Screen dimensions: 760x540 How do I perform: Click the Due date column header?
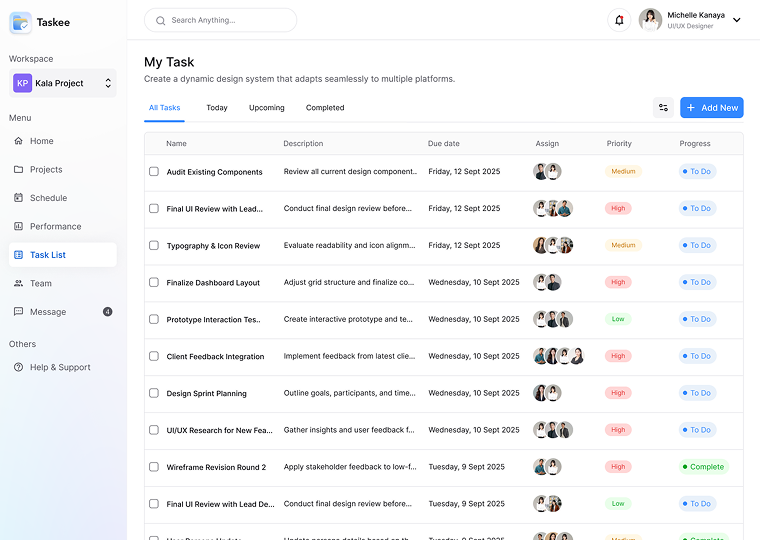443,143
